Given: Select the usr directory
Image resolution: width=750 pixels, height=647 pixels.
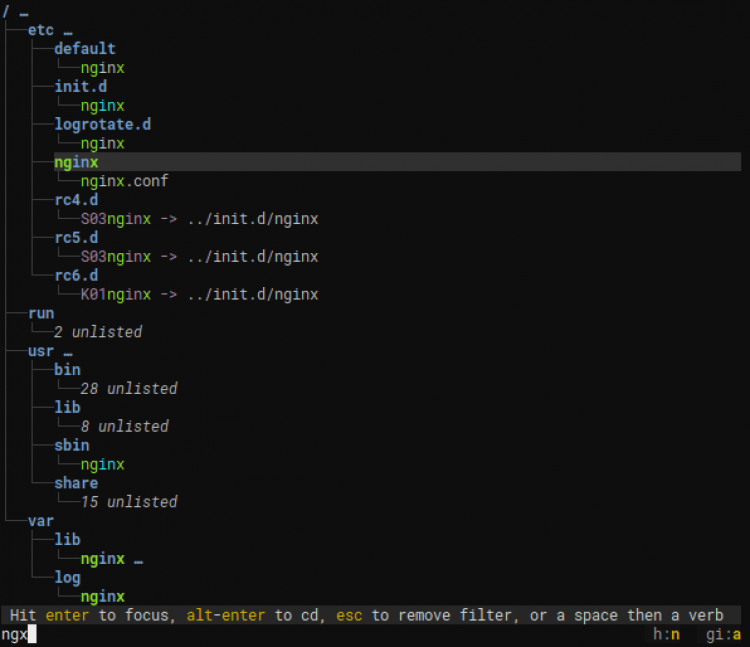Looking at the screenshot, I should [41, 351].
